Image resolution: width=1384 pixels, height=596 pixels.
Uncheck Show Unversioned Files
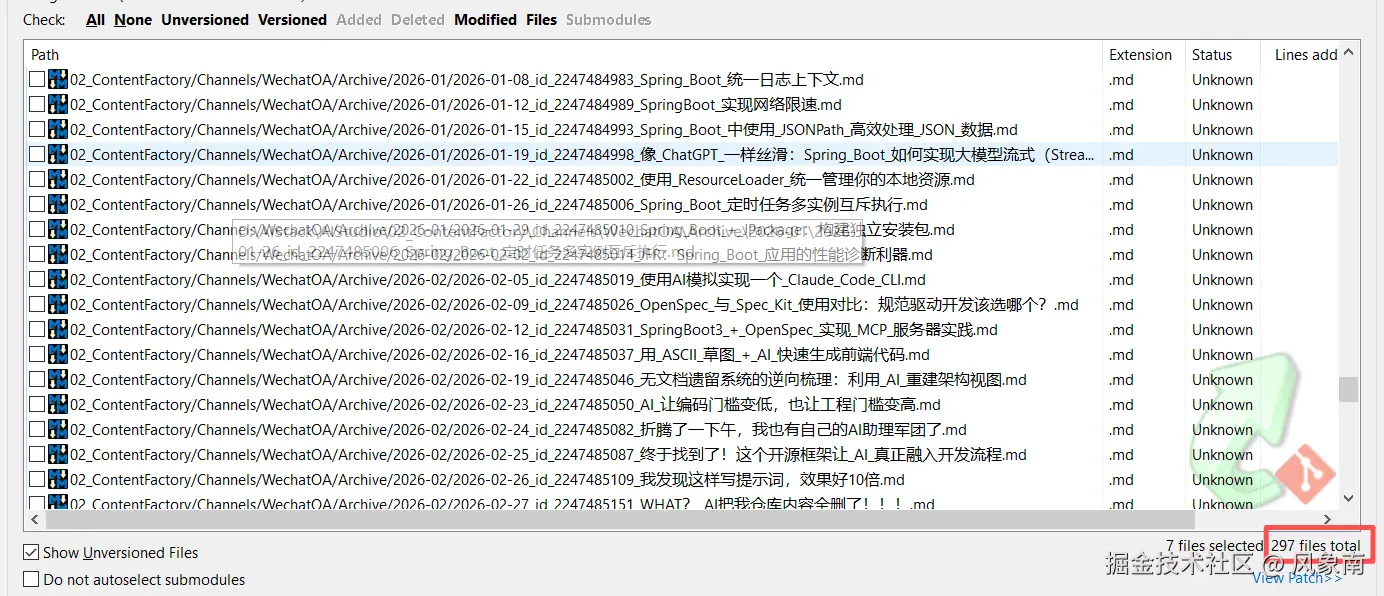point(31,553)
